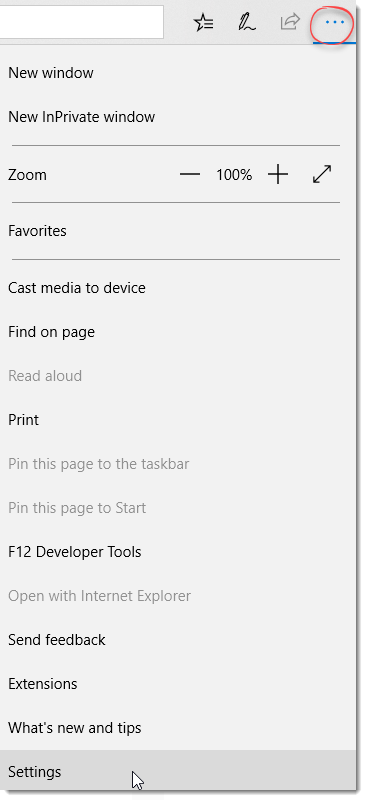The image size is (366, 800).
Task: Open Extensions
Action: tap(178, 684)
